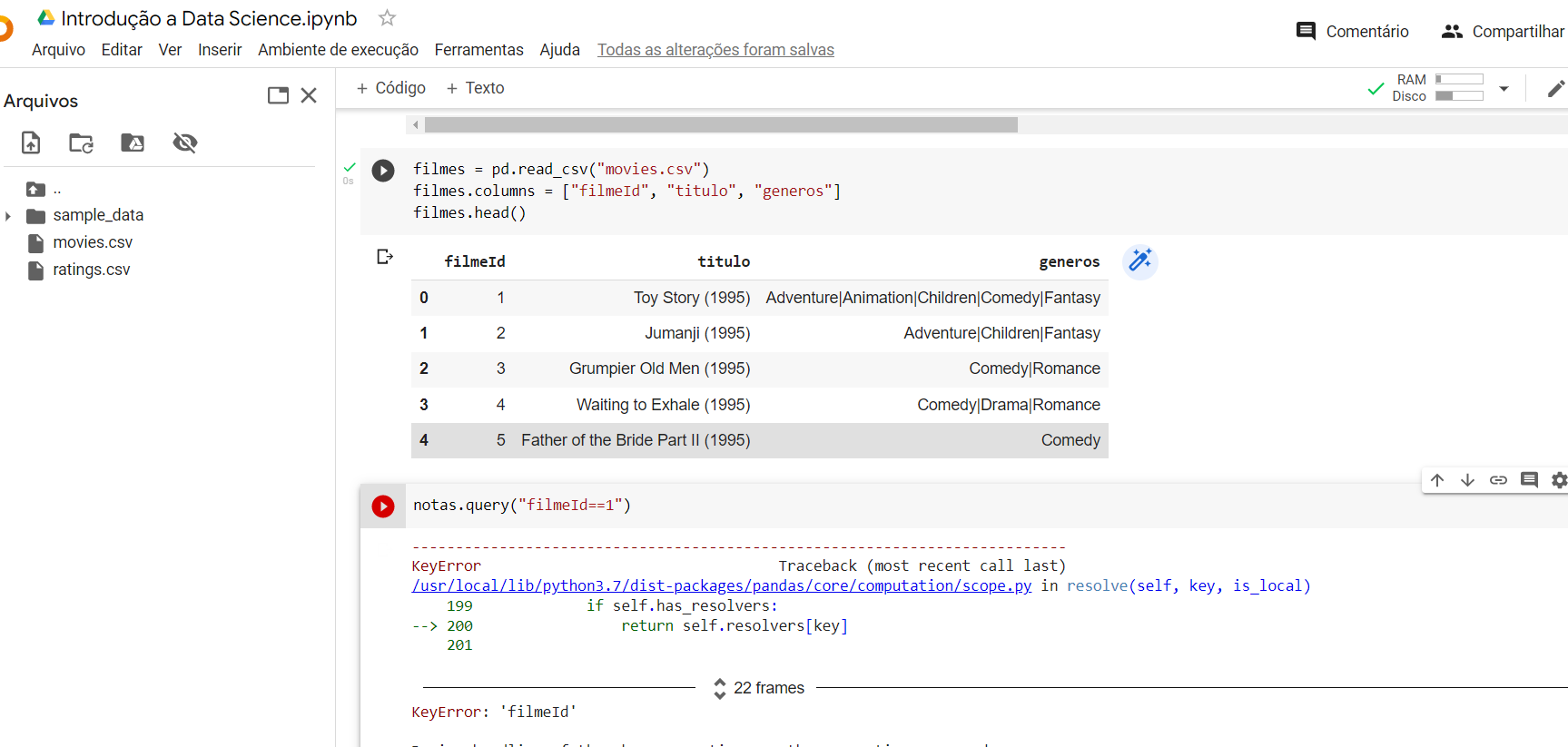Click inside the notas.query code line
This screenshot has height=747, width=1568.
522,506
